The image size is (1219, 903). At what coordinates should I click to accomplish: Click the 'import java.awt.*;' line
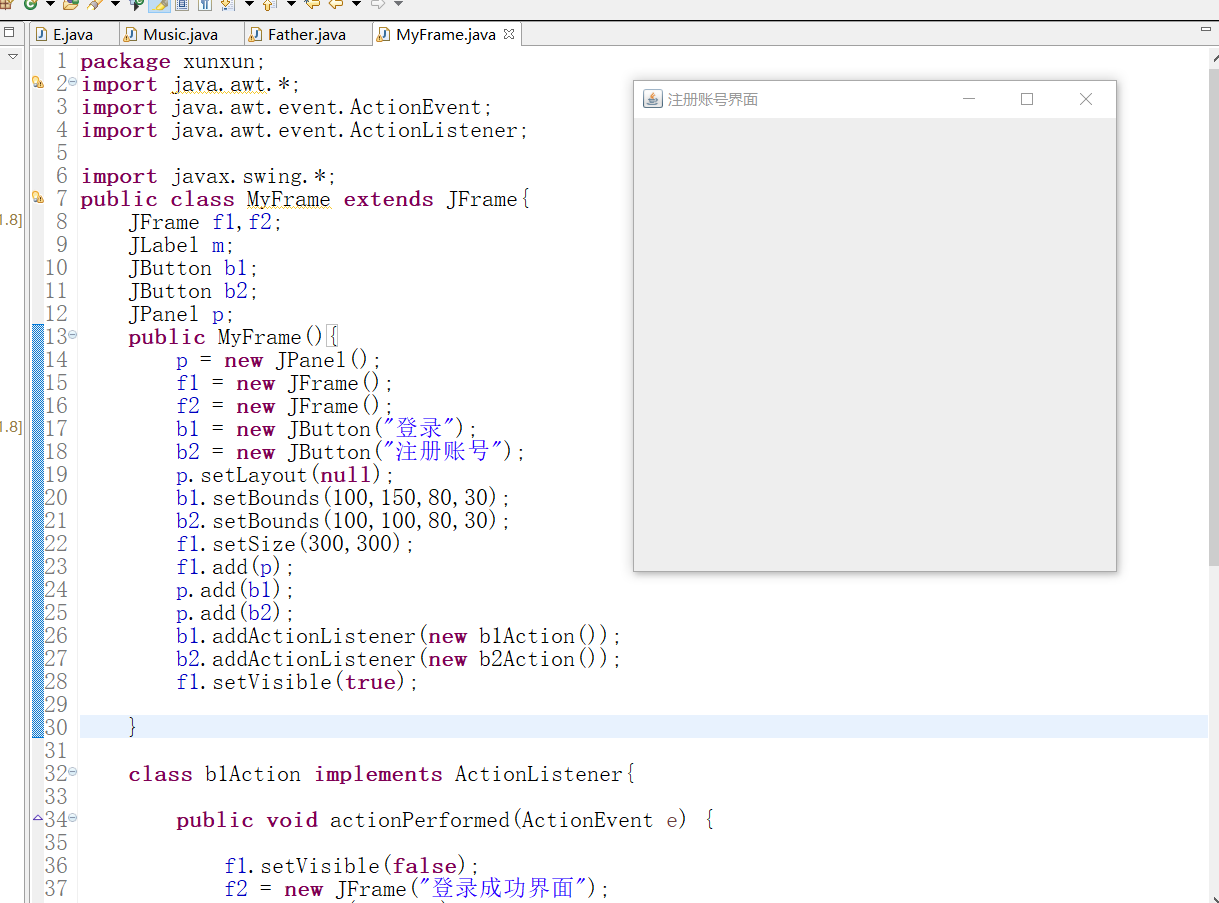tap(190, 84)
